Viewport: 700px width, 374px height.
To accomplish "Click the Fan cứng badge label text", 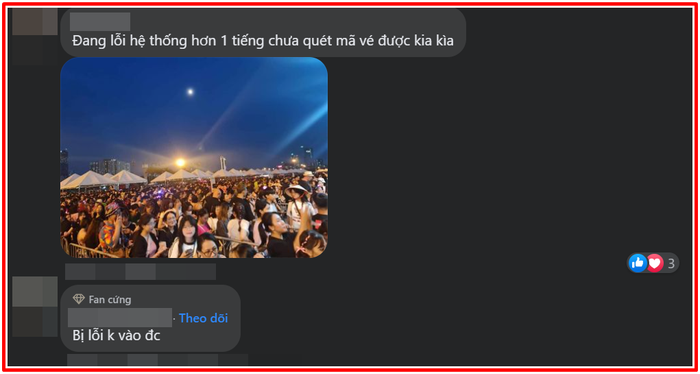I will tap(110, 299).
